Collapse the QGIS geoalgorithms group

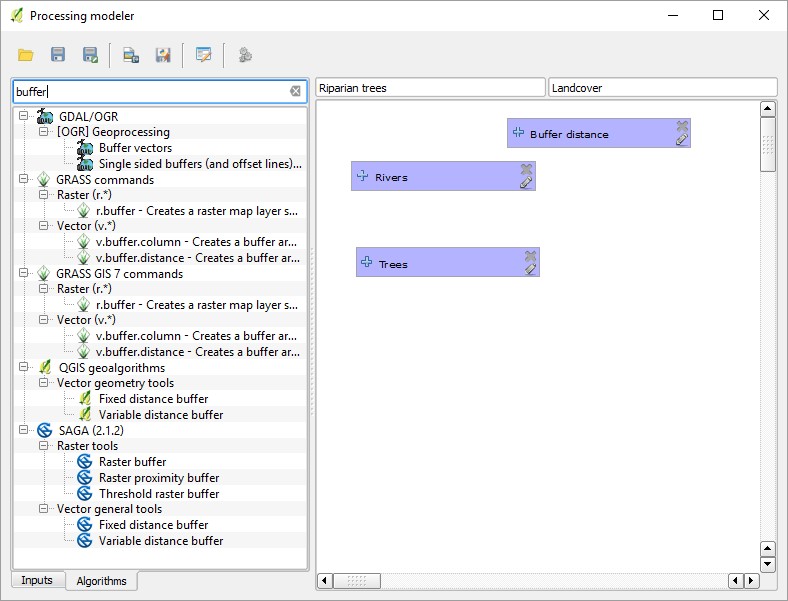tap(23, 366)
